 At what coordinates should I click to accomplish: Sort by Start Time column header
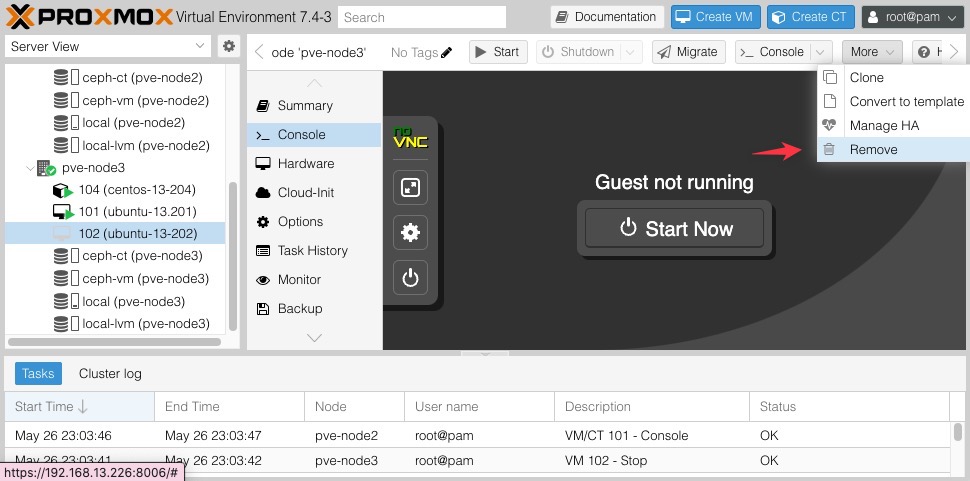[x=79, y=407]
